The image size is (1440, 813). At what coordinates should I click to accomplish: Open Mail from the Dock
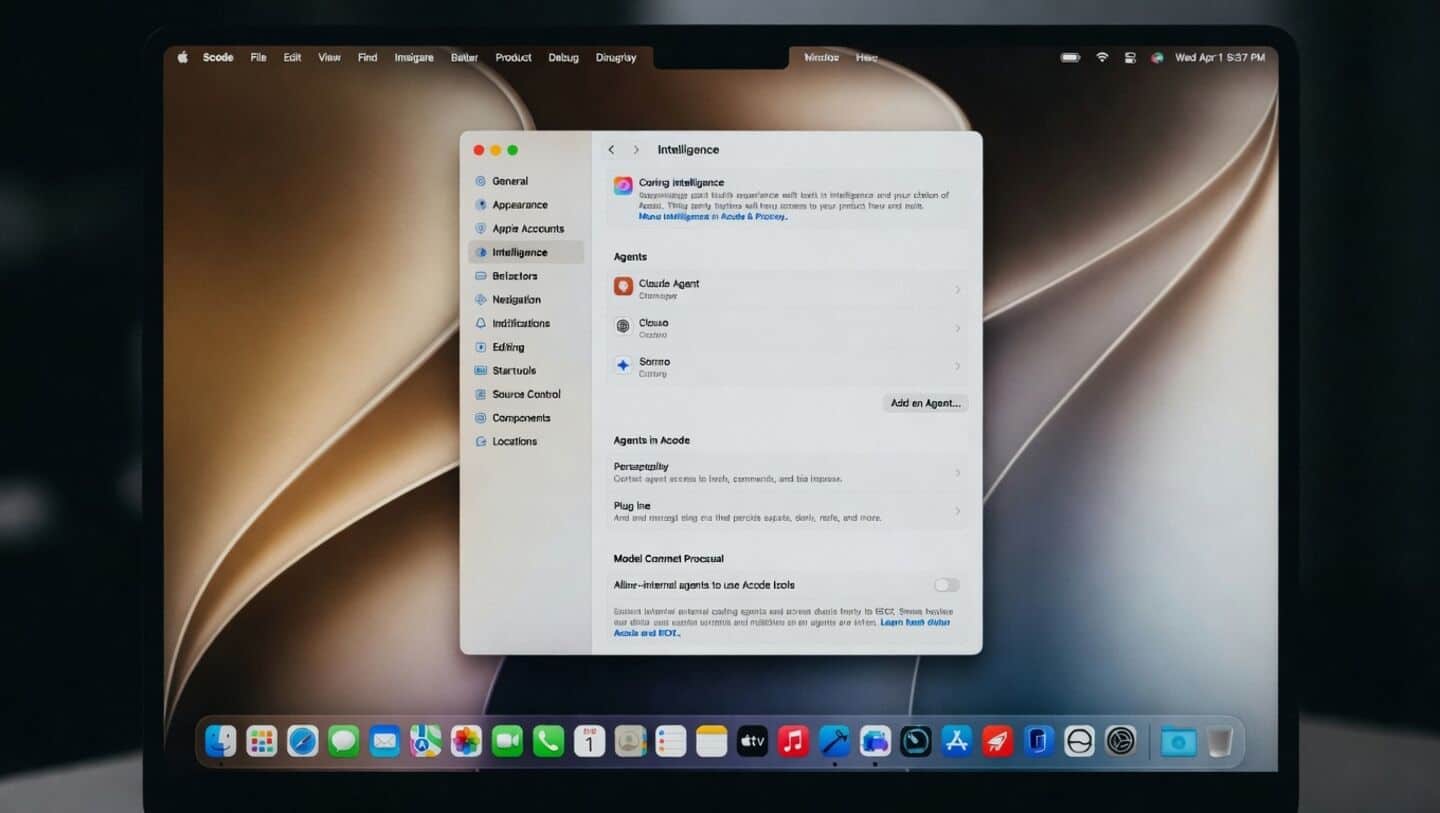[385, 741]
